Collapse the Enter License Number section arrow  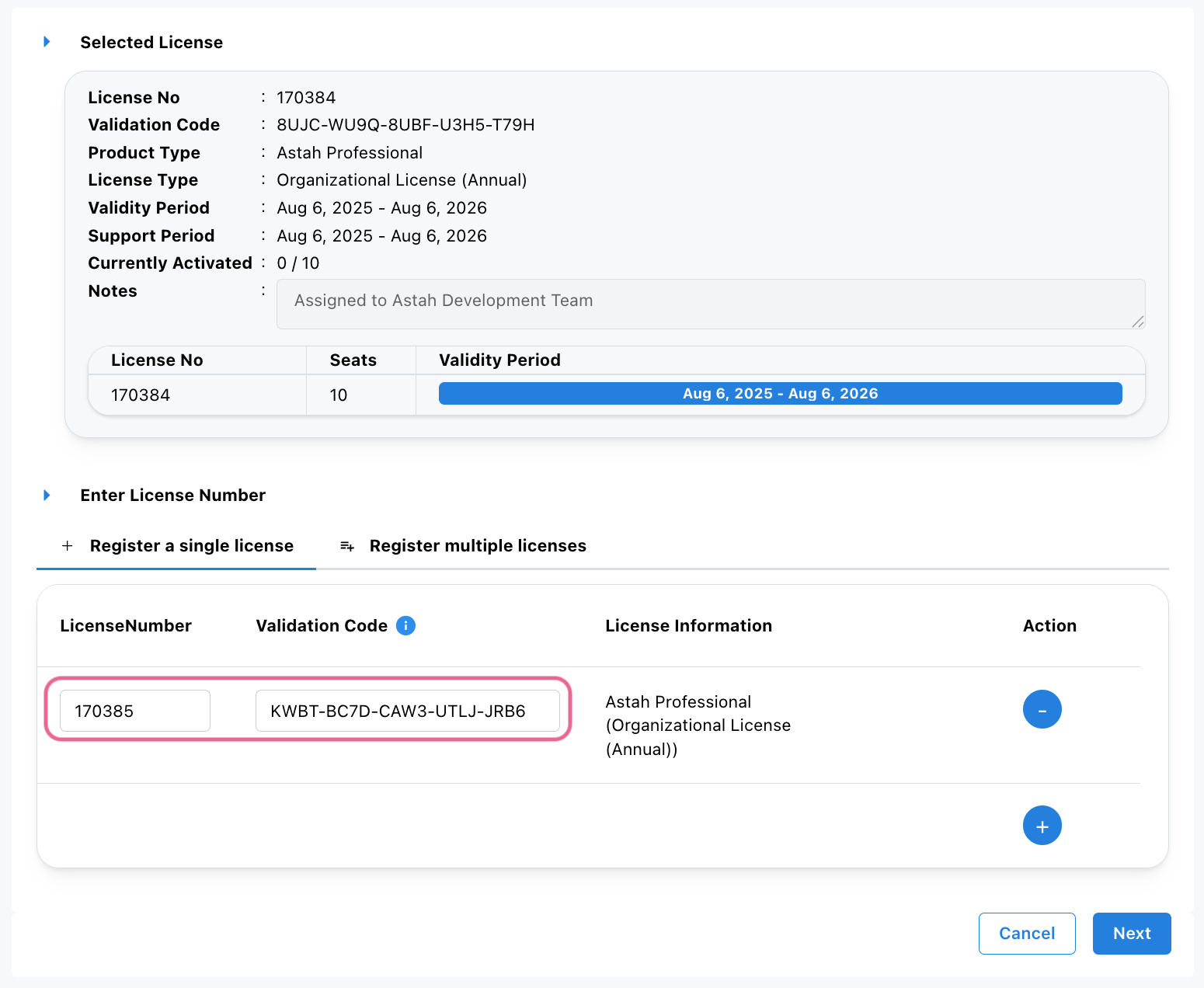(x=47, y=496)
